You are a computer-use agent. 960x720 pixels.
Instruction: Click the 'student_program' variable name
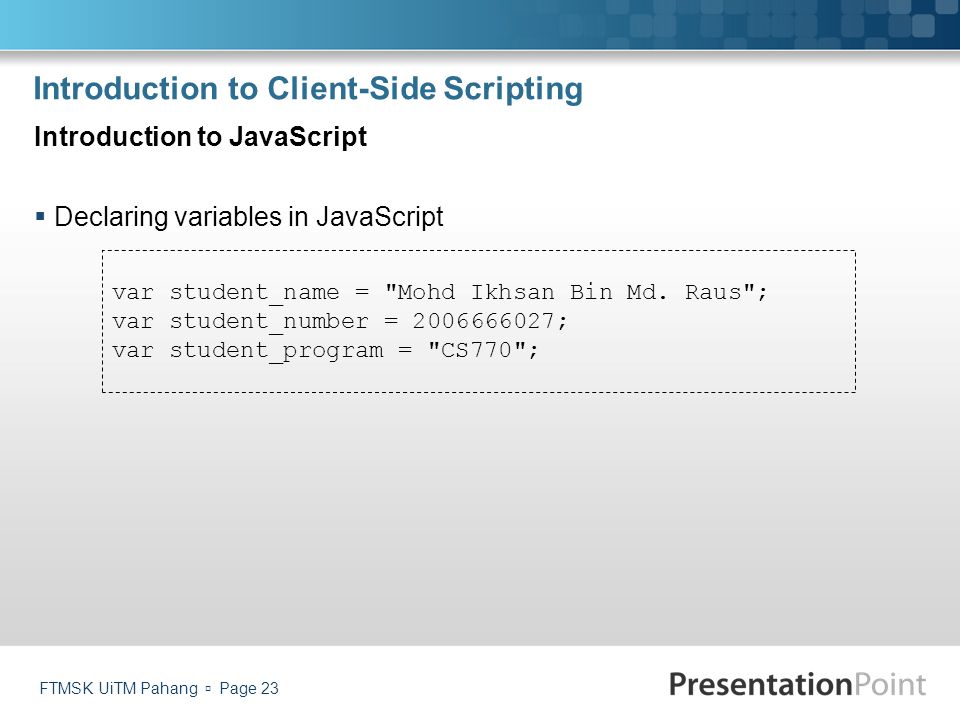click(276, 351)
